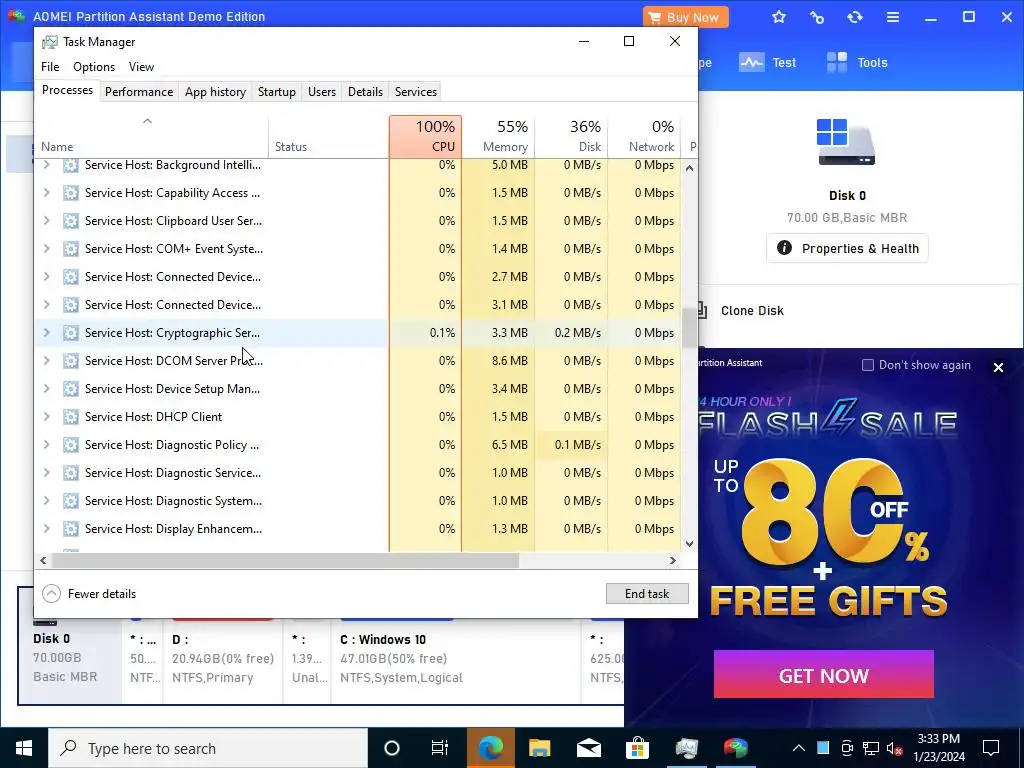Screen dimensions: 1024x768
Task: Open the View menu in Task Manager
Action: [x=141, y=67]
